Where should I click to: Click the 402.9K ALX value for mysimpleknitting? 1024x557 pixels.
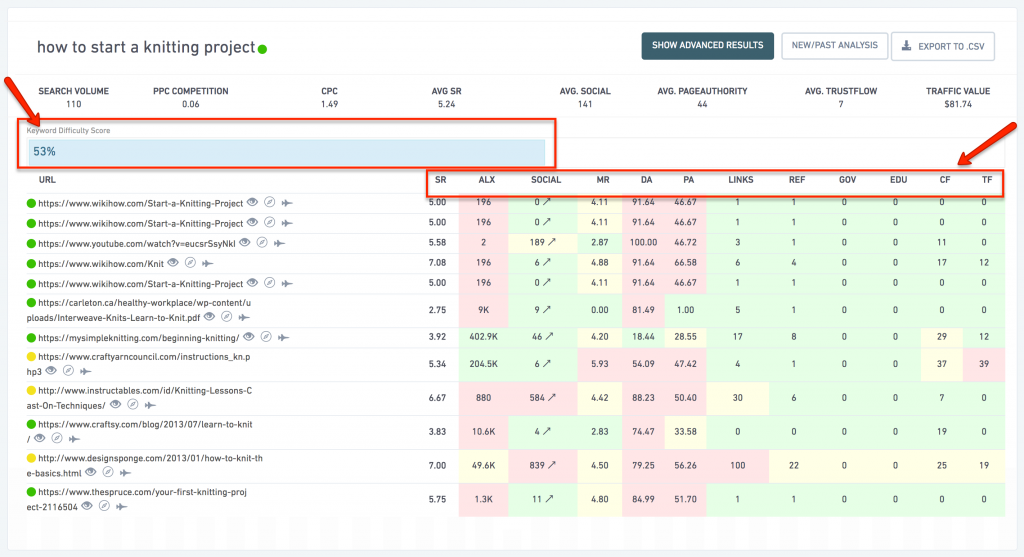point(483,337)
